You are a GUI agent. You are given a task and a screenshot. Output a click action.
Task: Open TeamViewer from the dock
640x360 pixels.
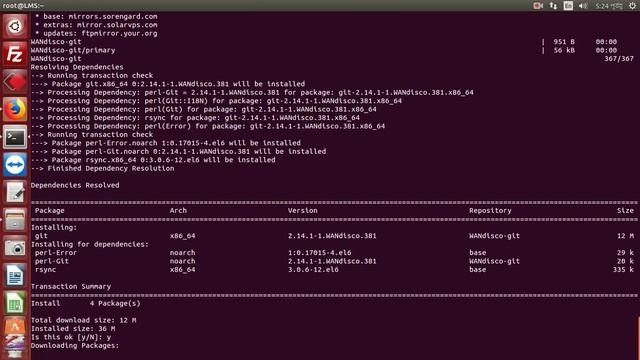[15, 164]
